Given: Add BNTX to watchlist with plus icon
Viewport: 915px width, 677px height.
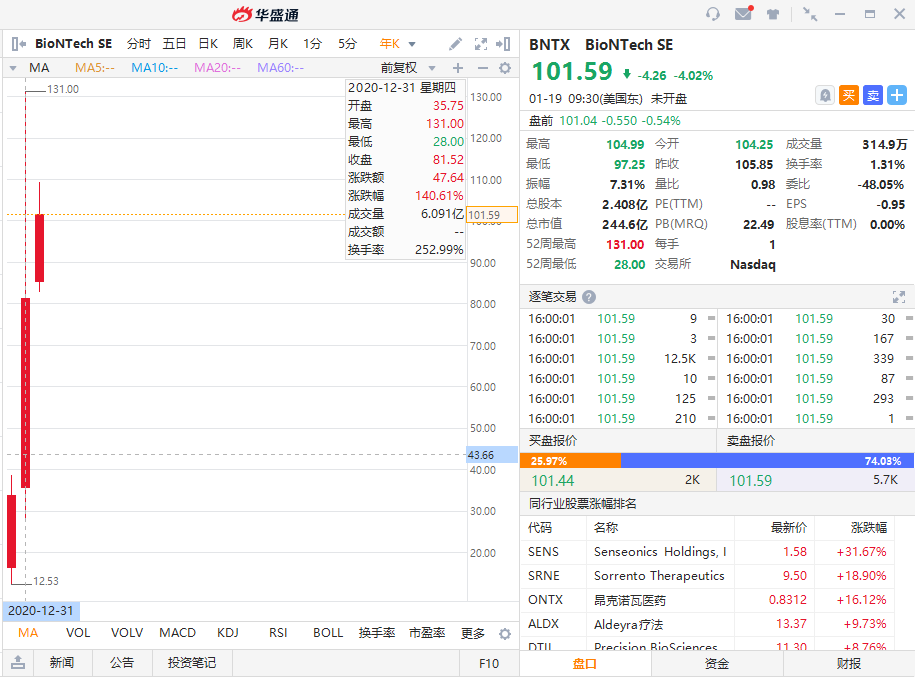Looking at the screenshot, I should pyautogui.click(x=897, y=95).
